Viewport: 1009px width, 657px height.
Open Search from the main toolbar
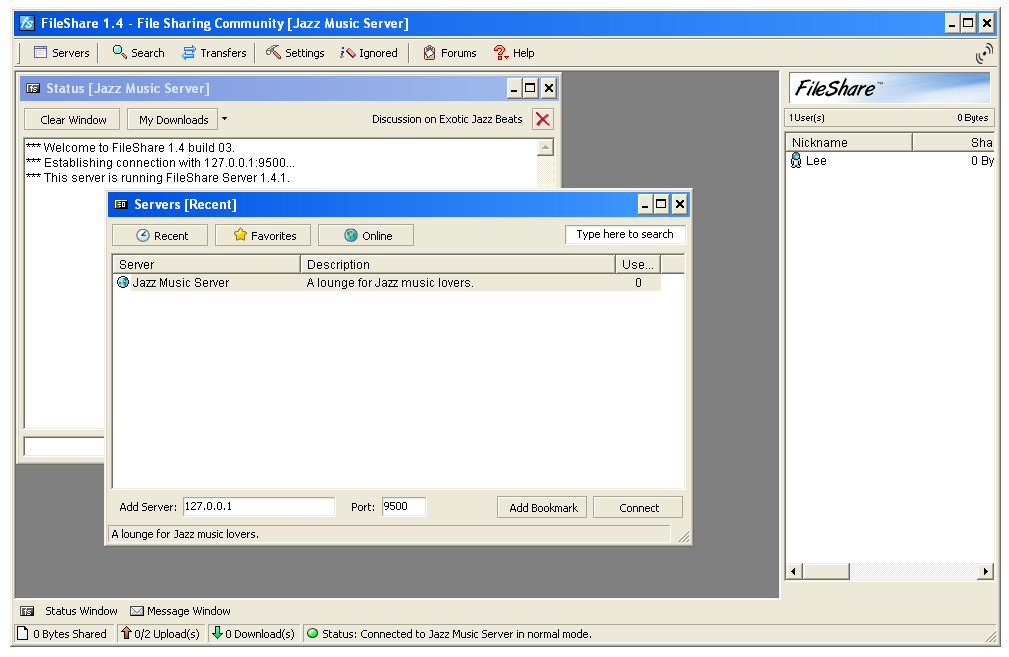point(138,53)
